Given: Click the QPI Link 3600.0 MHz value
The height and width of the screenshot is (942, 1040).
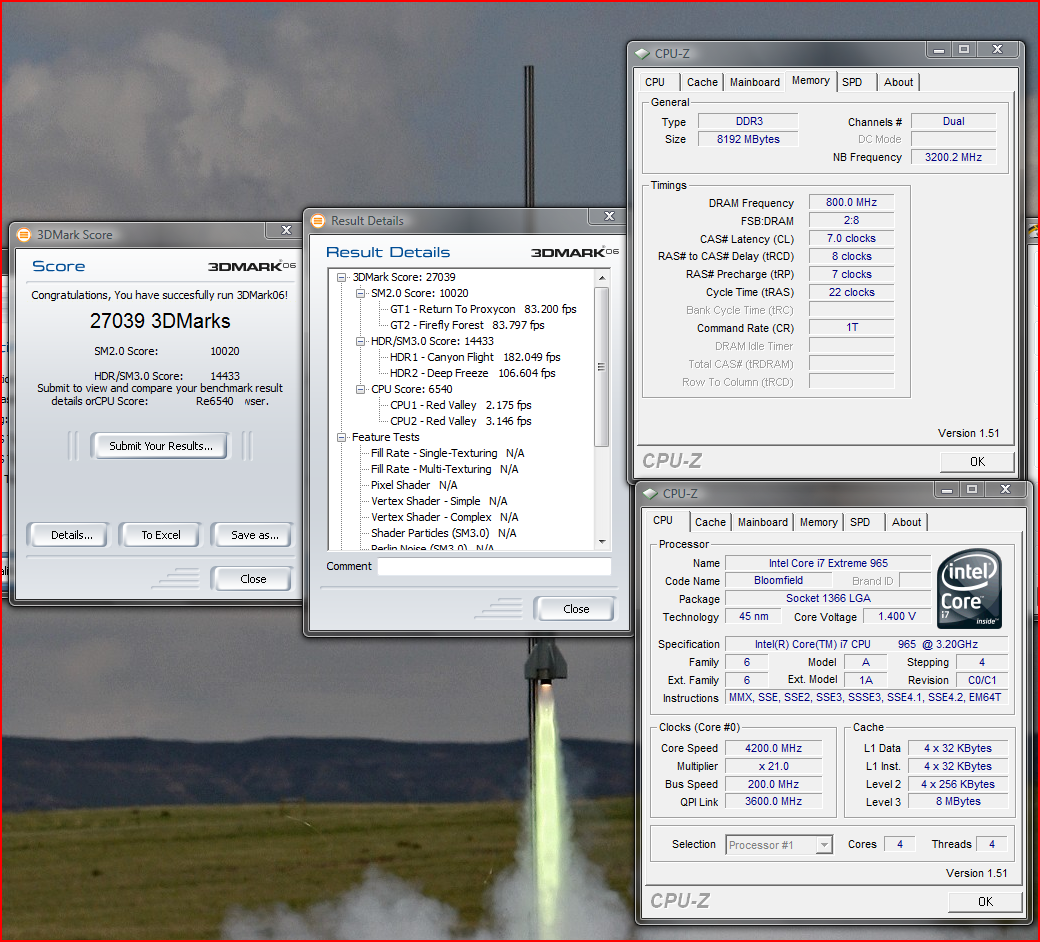Looking at the screenshot, I should (773, 801).
